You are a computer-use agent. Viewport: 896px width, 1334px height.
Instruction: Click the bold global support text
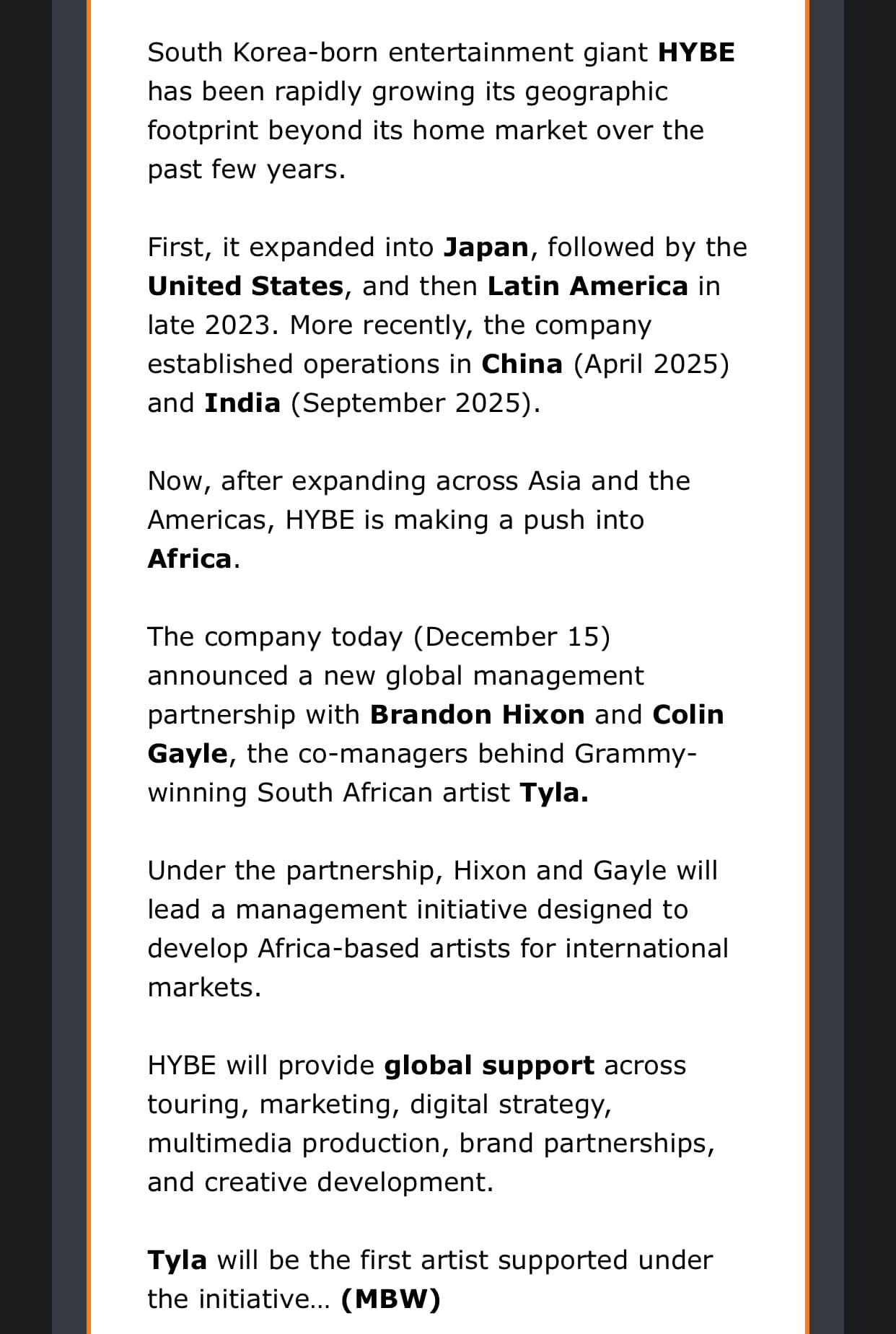click(489, 1066)
